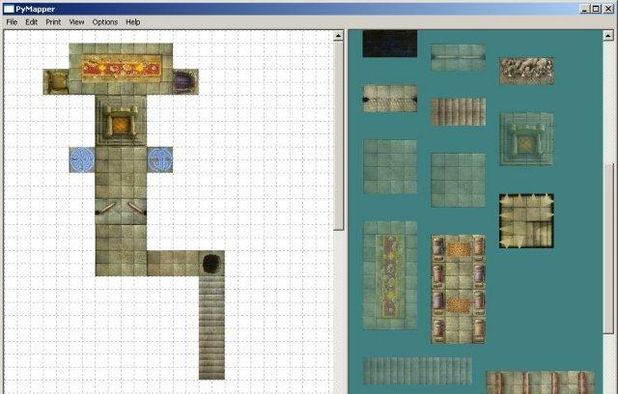This screenshot has height=394, width=618.
Task: Select the pillared wooden tile at palette bottom right
Action: point(540,382)
